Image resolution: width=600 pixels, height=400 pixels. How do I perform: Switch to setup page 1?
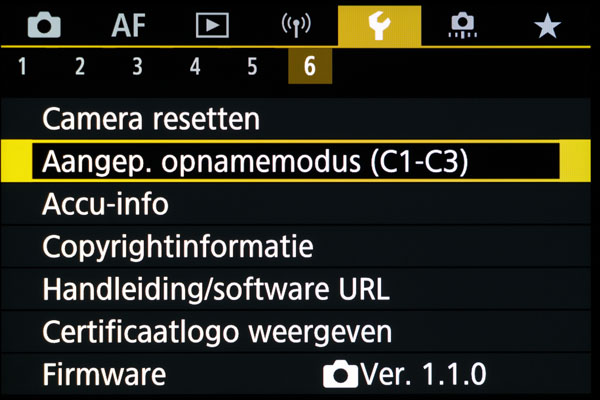point(22,68)
